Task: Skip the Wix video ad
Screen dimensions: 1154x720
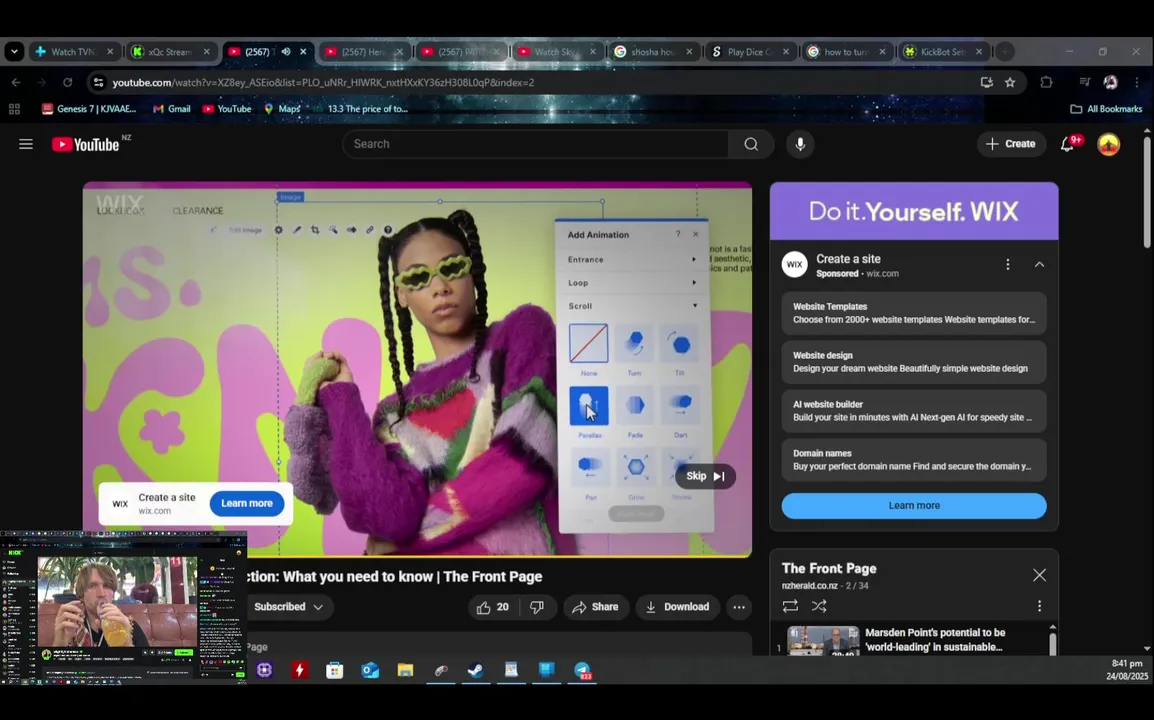Action: point(705,476)
